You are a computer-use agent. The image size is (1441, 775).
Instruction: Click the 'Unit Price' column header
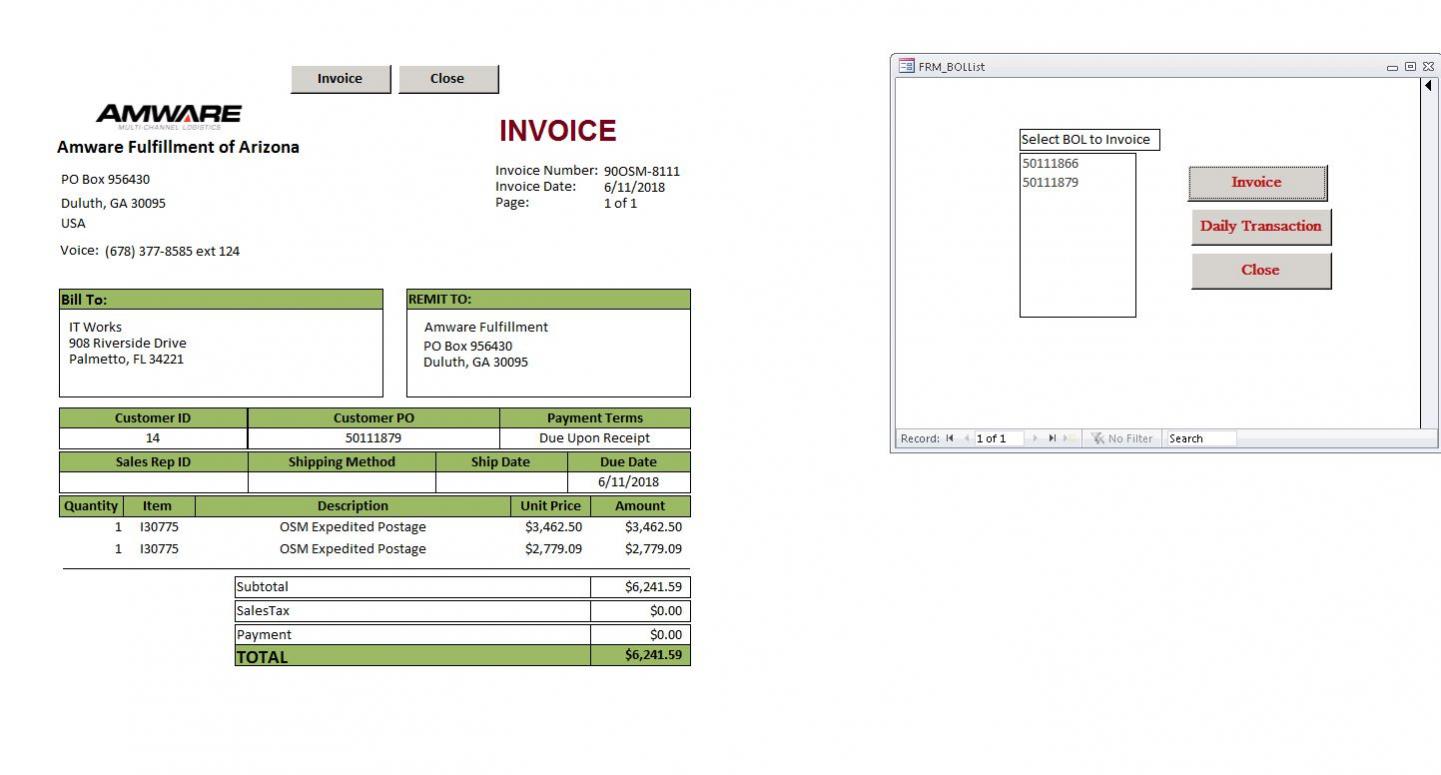[x=550, y=506]
